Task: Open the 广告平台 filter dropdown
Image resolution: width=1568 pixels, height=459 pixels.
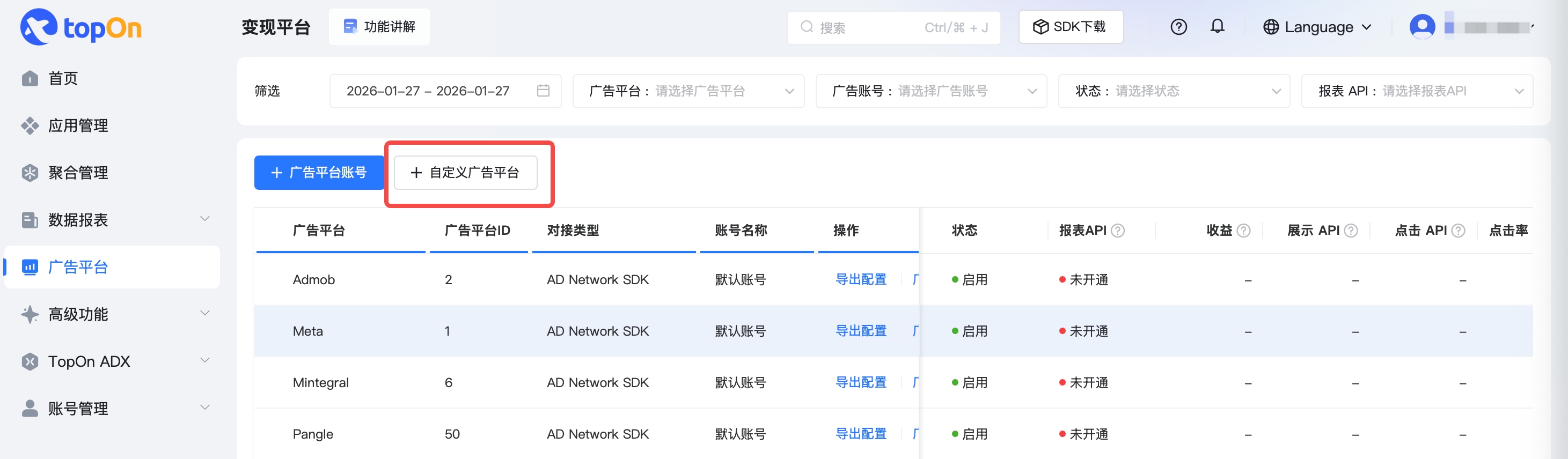Action: click(x=688, y=91)
